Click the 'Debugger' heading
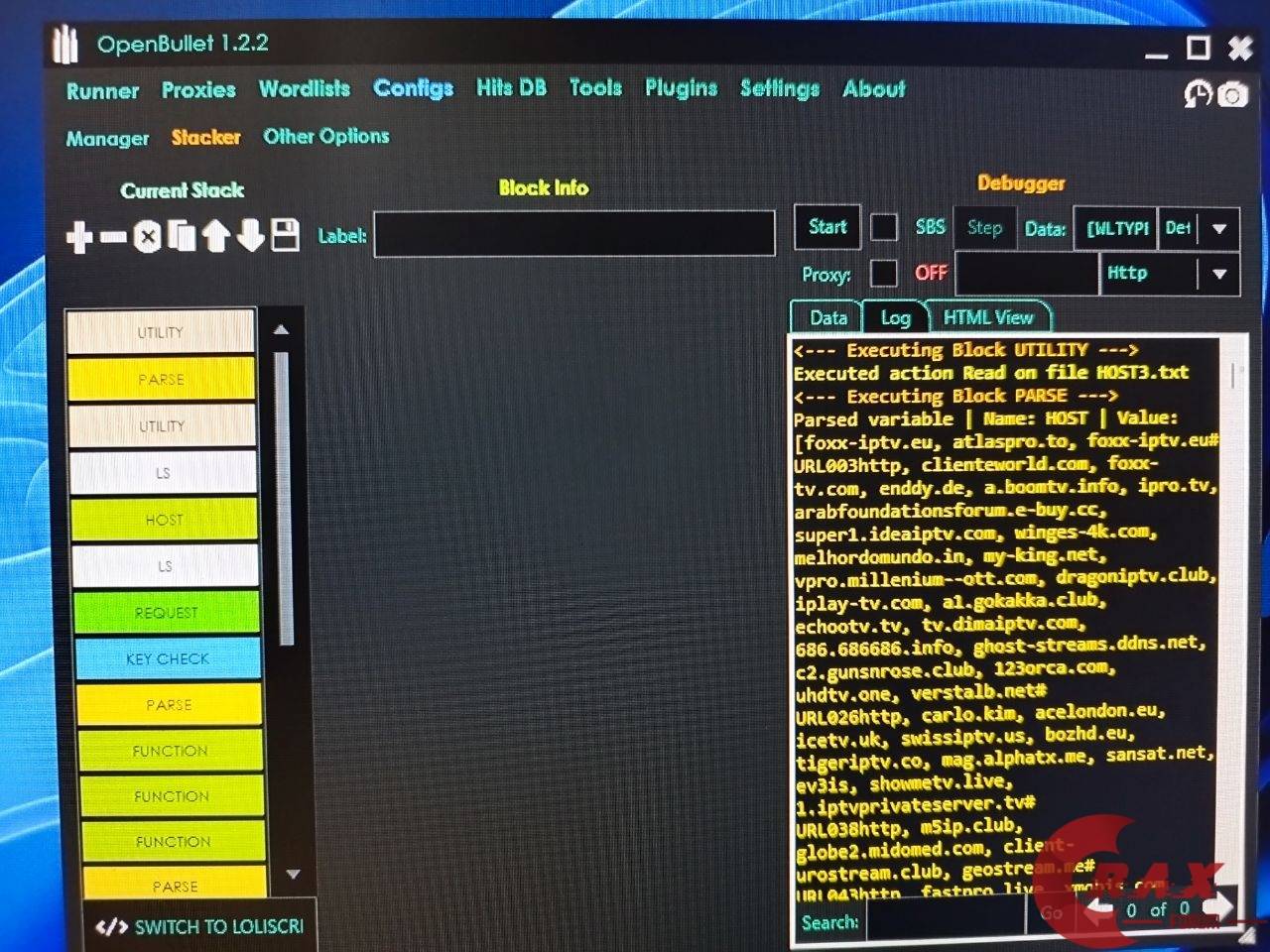 (x=1021, y=182)
